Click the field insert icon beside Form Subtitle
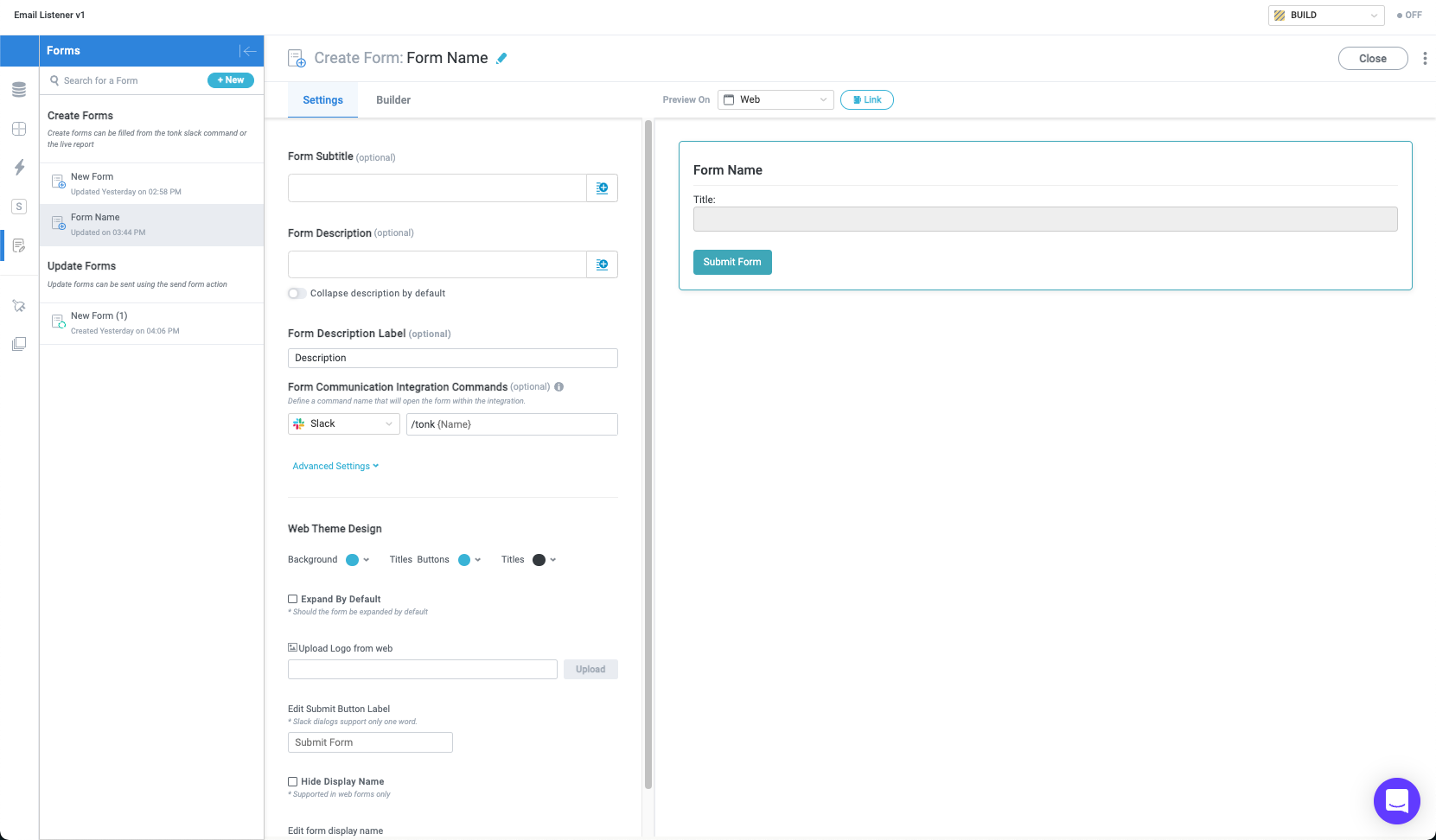Screen dimensions: 1436x840 [603, 188]
